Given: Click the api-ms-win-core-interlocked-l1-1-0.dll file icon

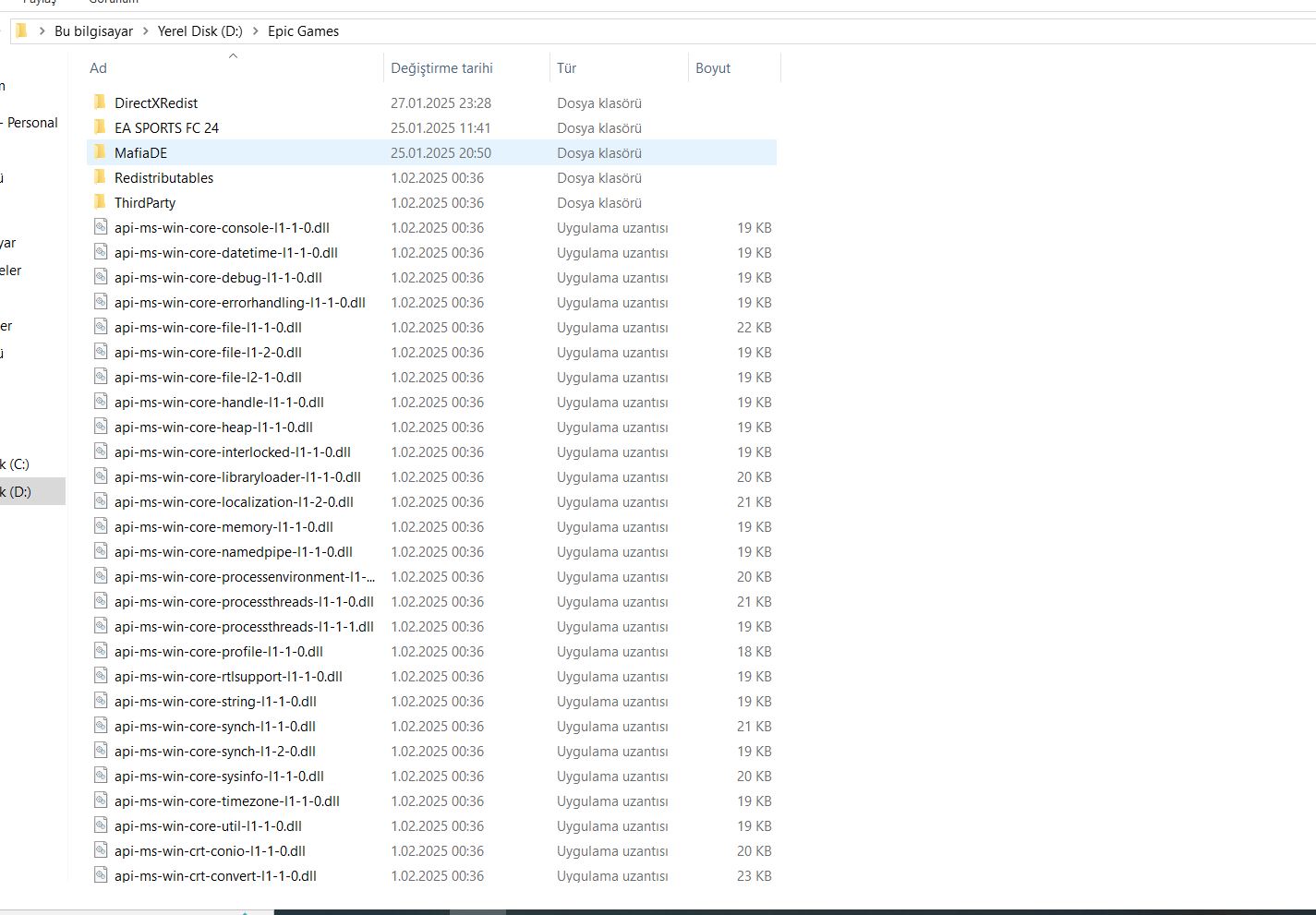Looking at the screenshot, I should tap(100, 451).
